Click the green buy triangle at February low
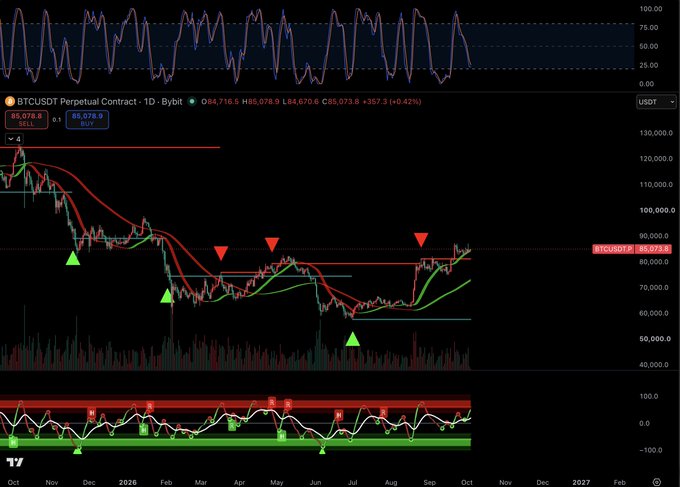The width and height of the screenshot is (680, 487). pos(167,296)
